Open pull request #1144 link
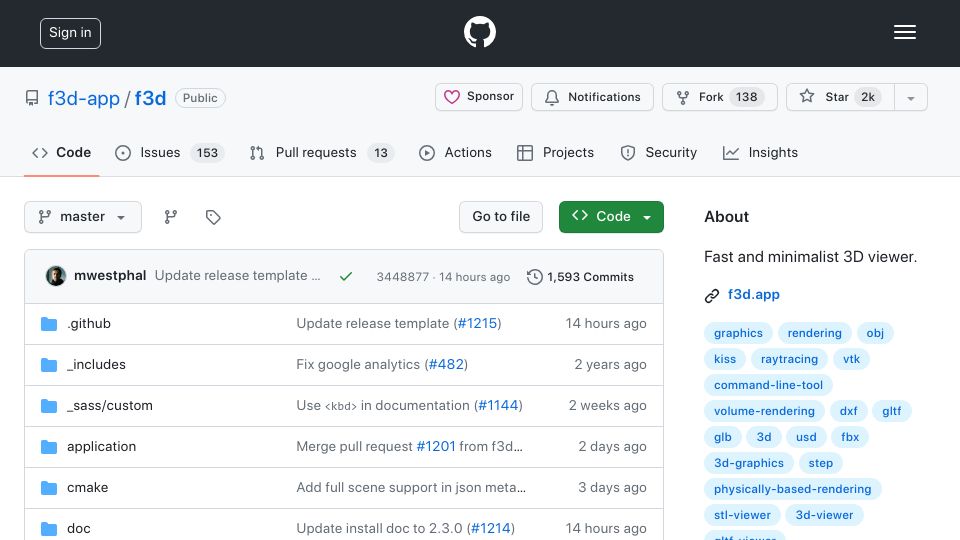Screen dimensions: 960x540 (x=498, y=405)
